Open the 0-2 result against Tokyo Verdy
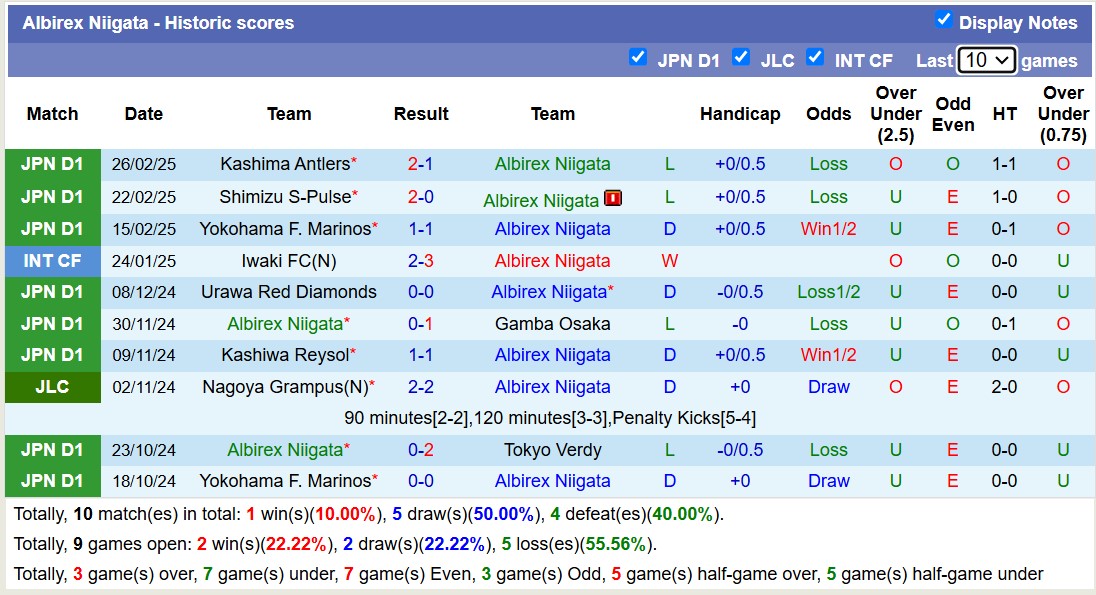 point(420,450)
